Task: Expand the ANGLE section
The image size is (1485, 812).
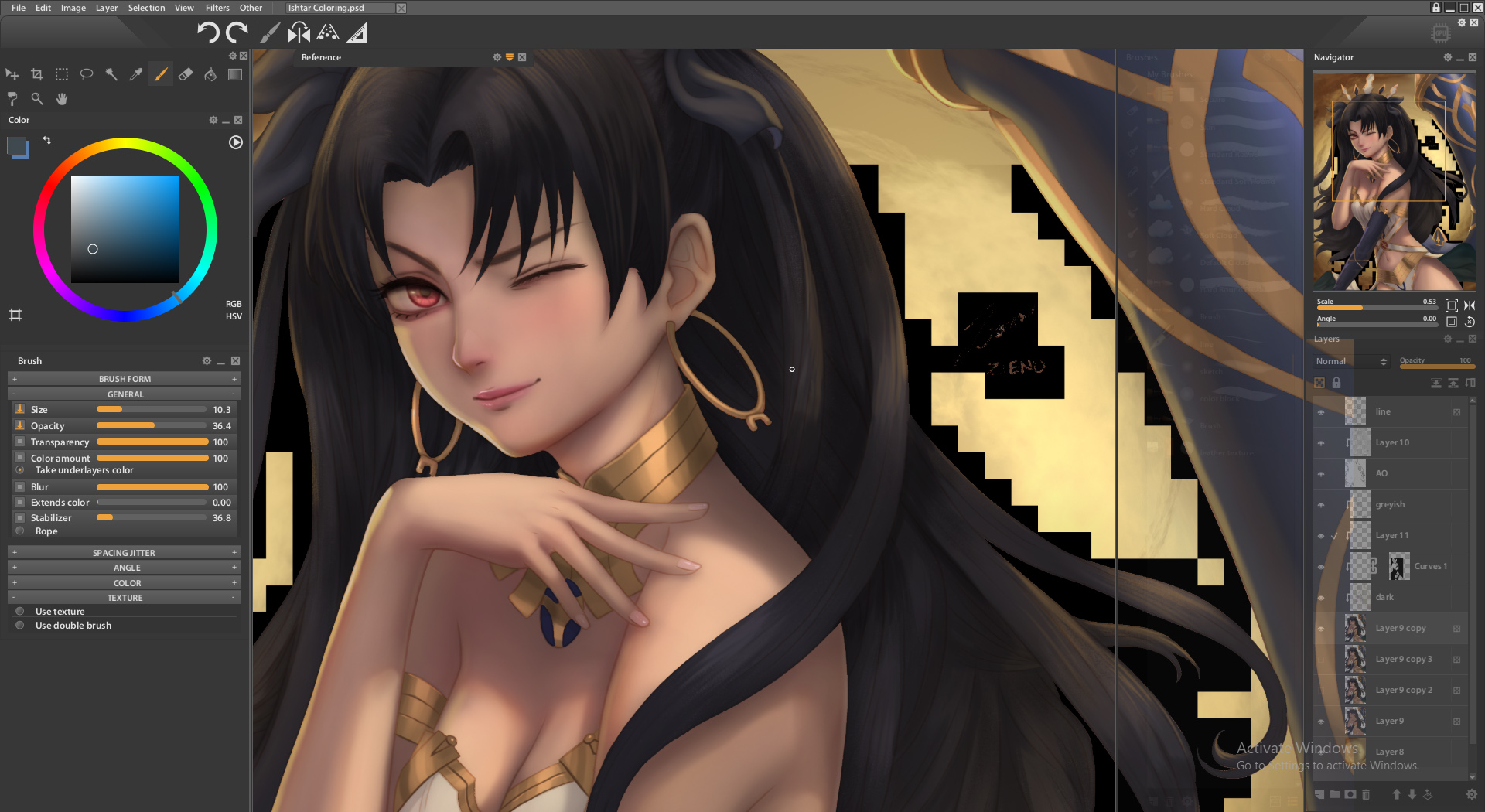Action: (125, 568)
